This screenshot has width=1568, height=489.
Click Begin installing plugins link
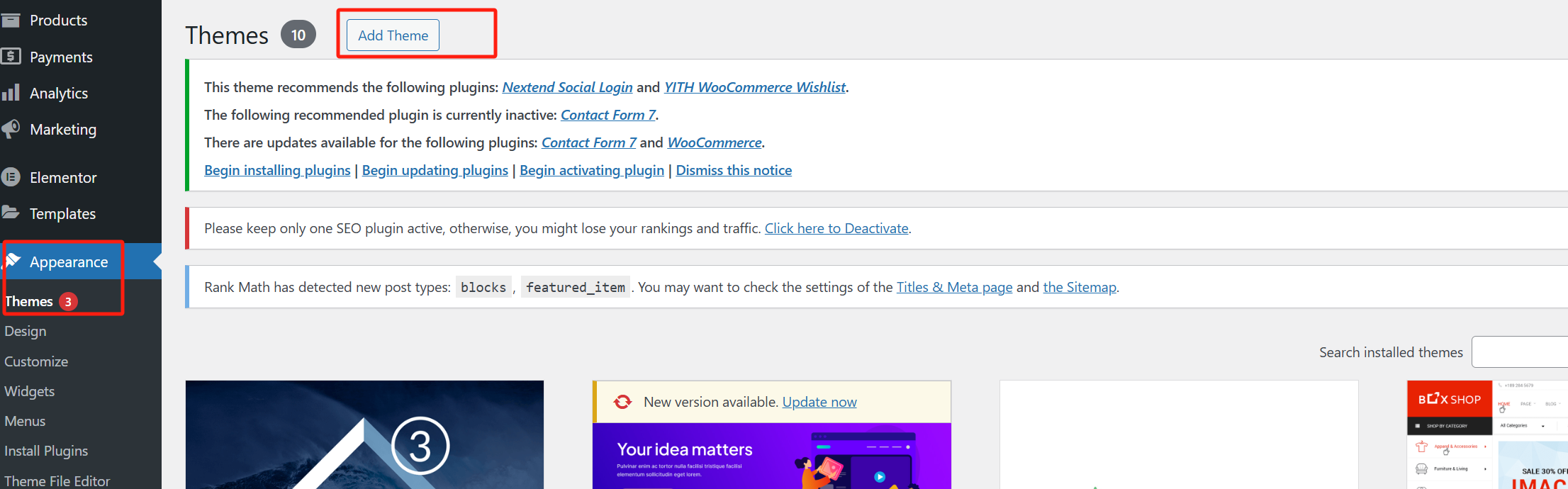277,170
